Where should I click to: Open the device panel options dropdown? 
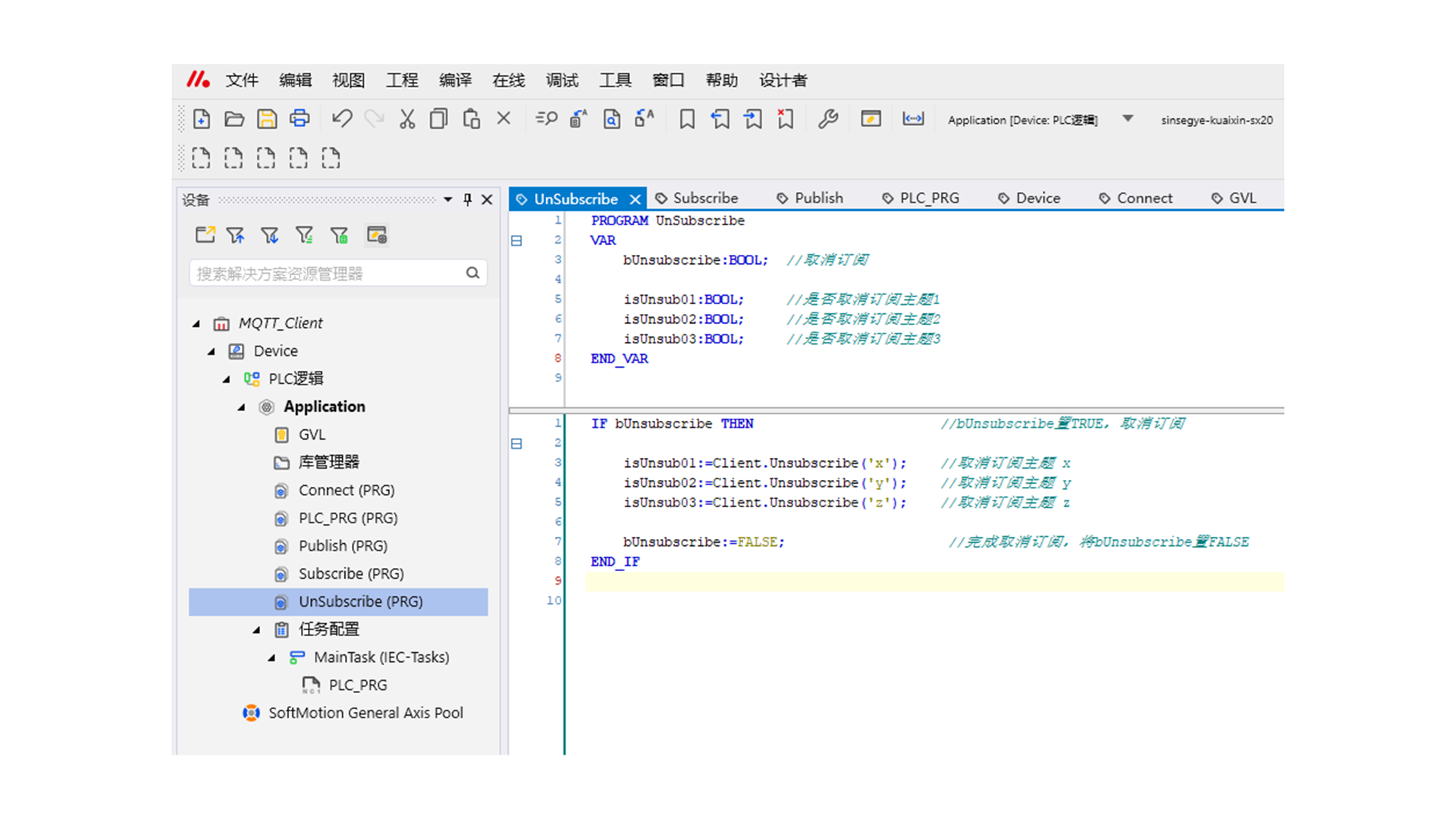(447, 199)
